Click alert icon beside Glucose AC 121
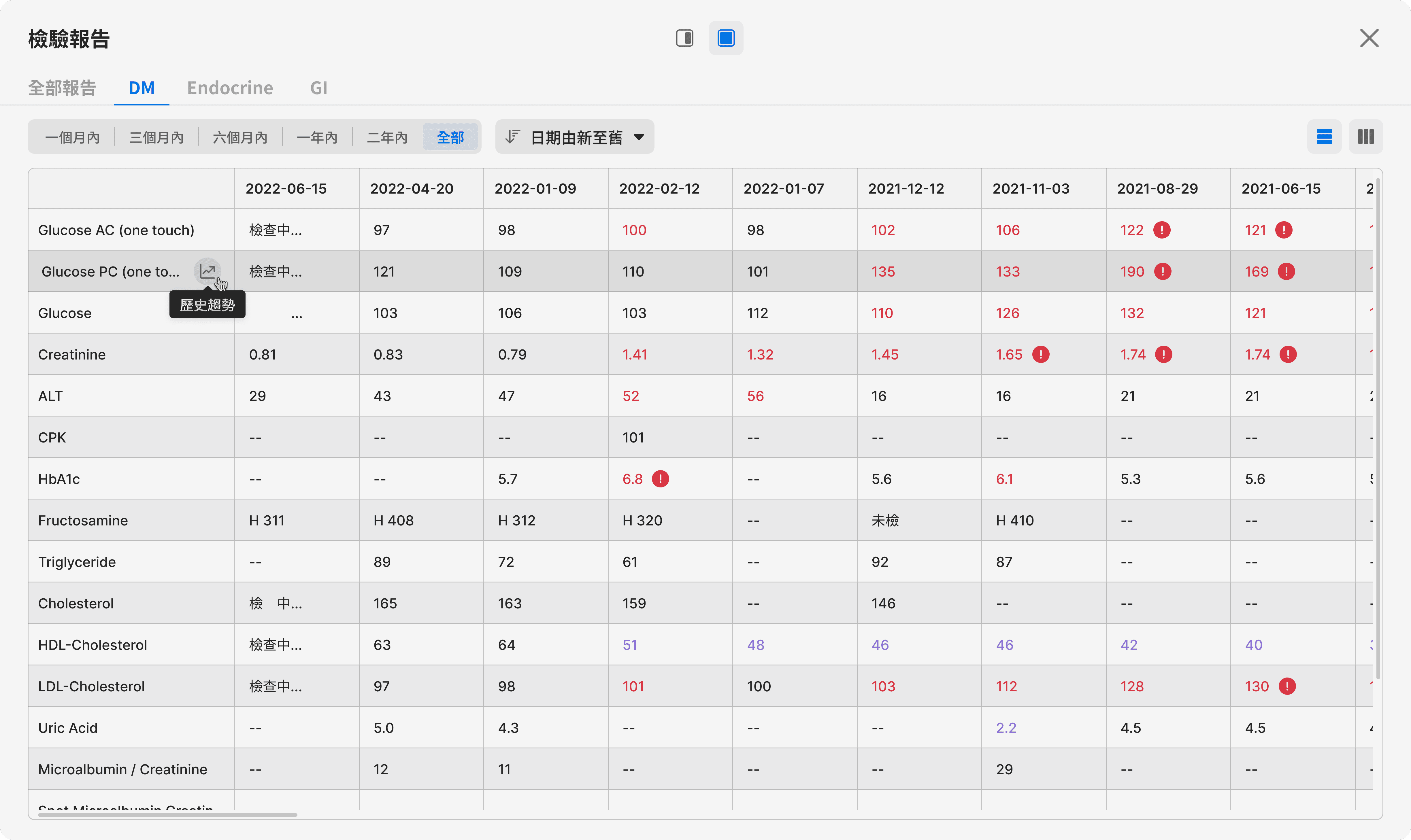Image resolution: width=1411 pixels, height=840 pixels. click(1284, 230)
